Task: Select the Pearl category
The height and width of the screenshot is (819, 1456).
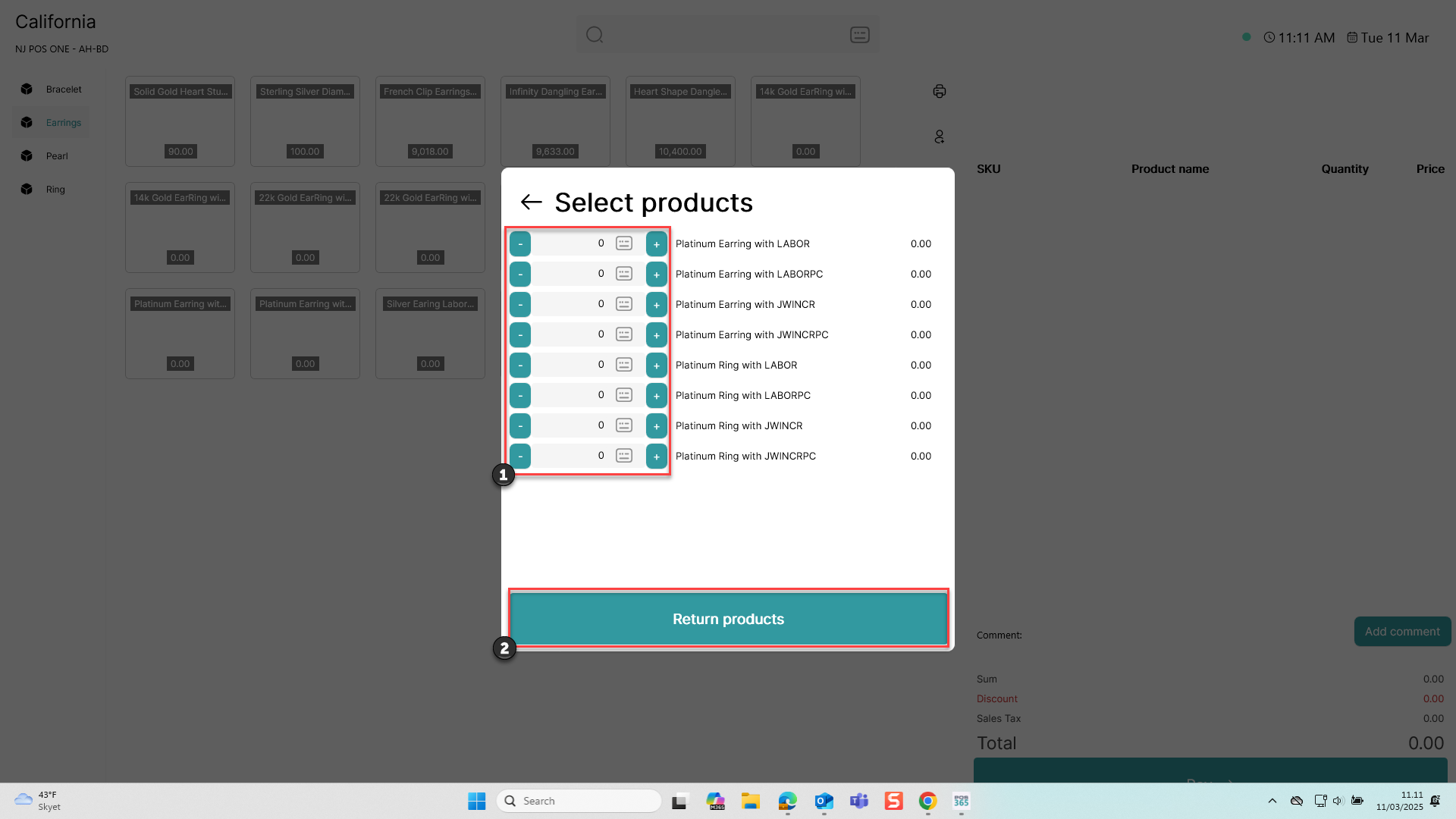Action: 51,156
